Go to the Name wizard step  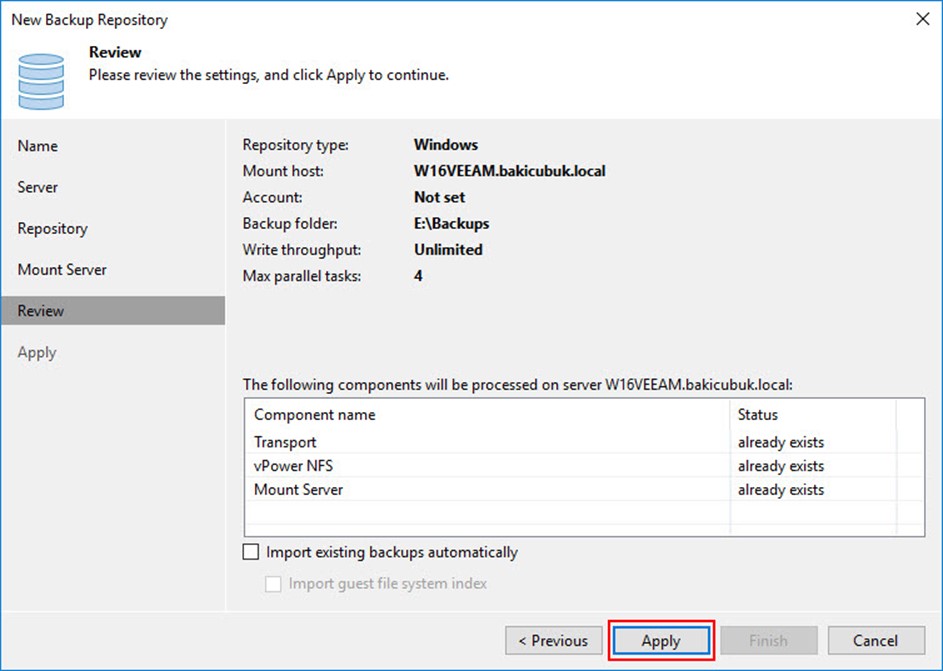click(38, 146)
